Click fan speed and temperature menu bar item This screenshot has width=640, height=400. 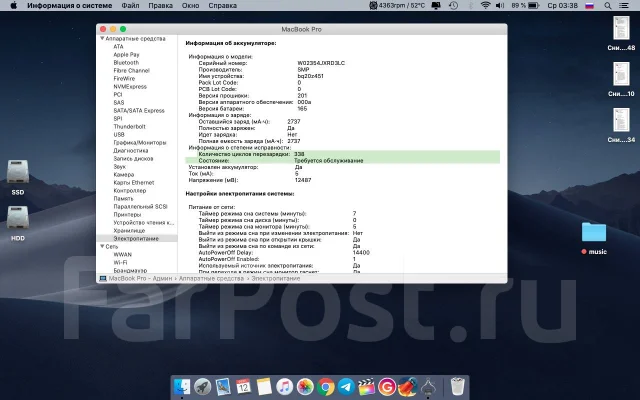pyautogui.click(x=397, y=5)
